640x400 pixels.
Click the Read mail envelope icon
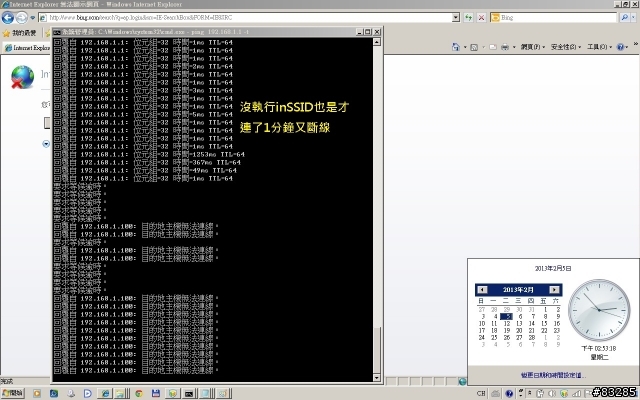(493, 47)
